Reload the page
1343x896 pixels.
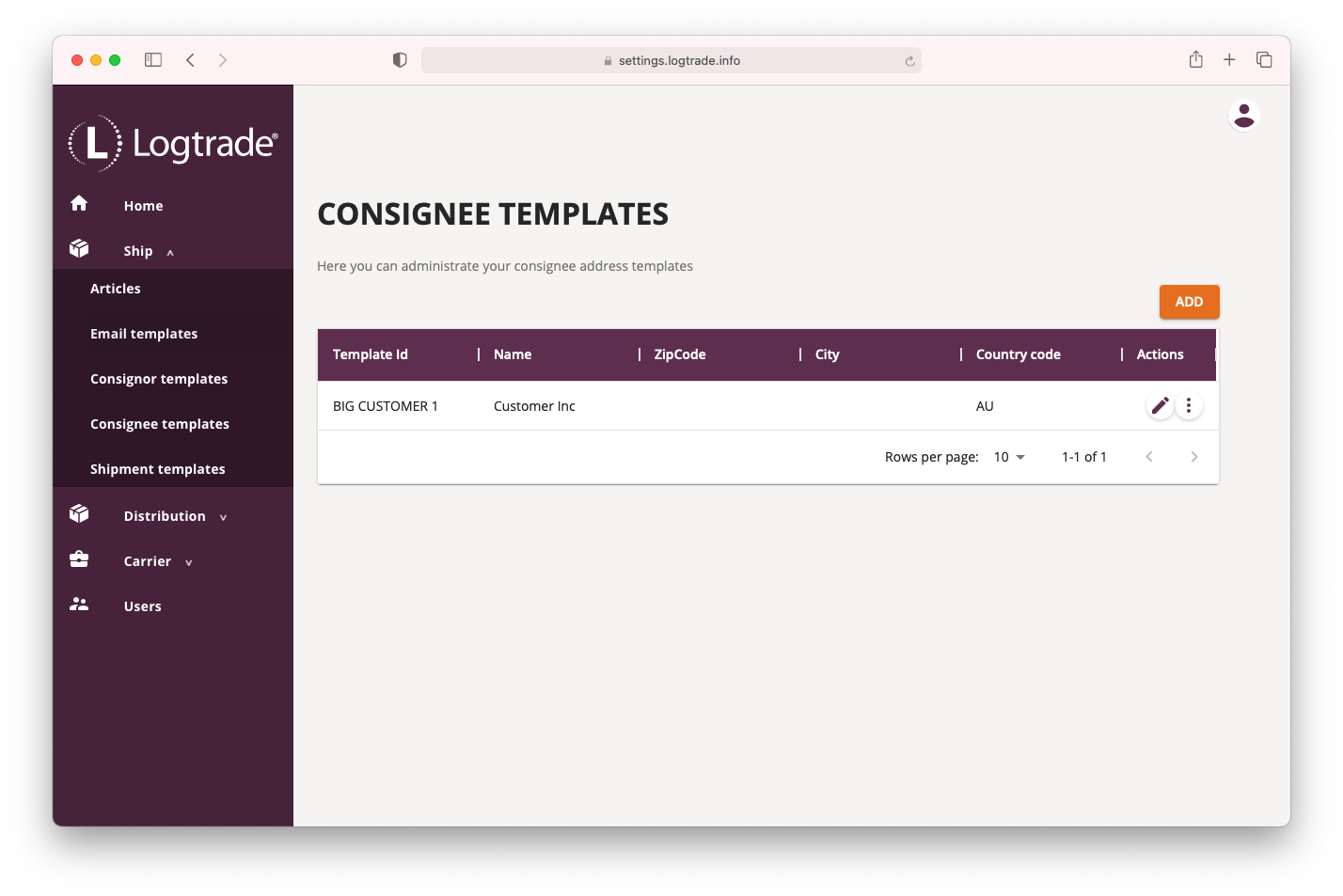coord(909,61)
